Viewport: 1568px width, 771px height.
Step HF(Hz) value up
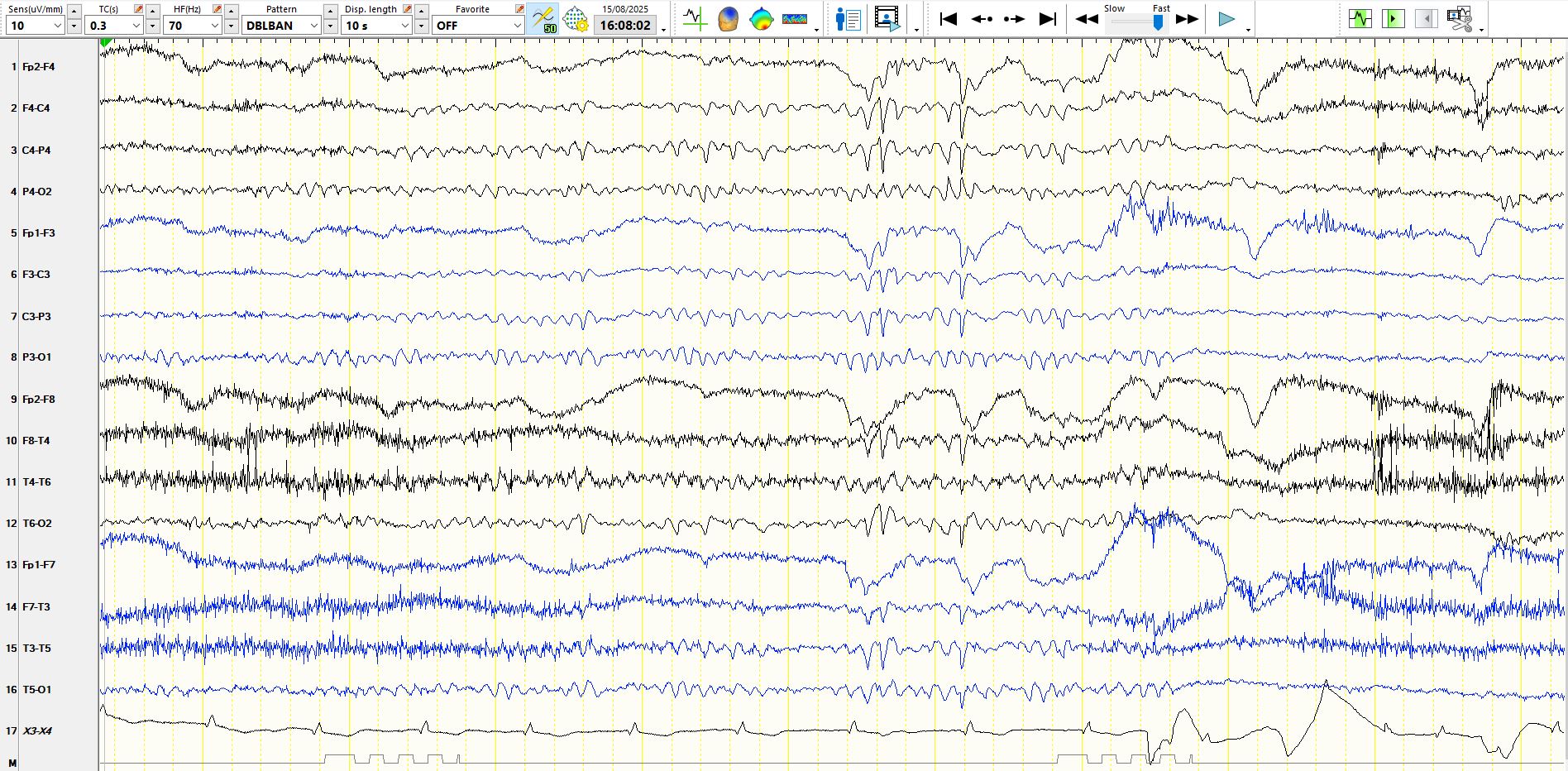232,11
